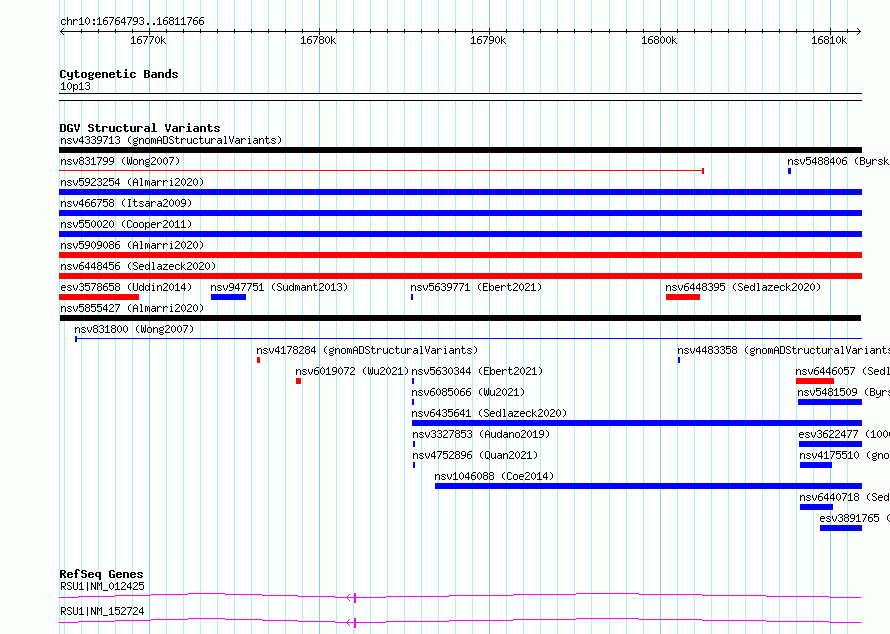This screenshot has width=890, height=634.
Task: Click the nsv6448456 (Sedlazeck2020) label
Action: (x=138, y=266)
